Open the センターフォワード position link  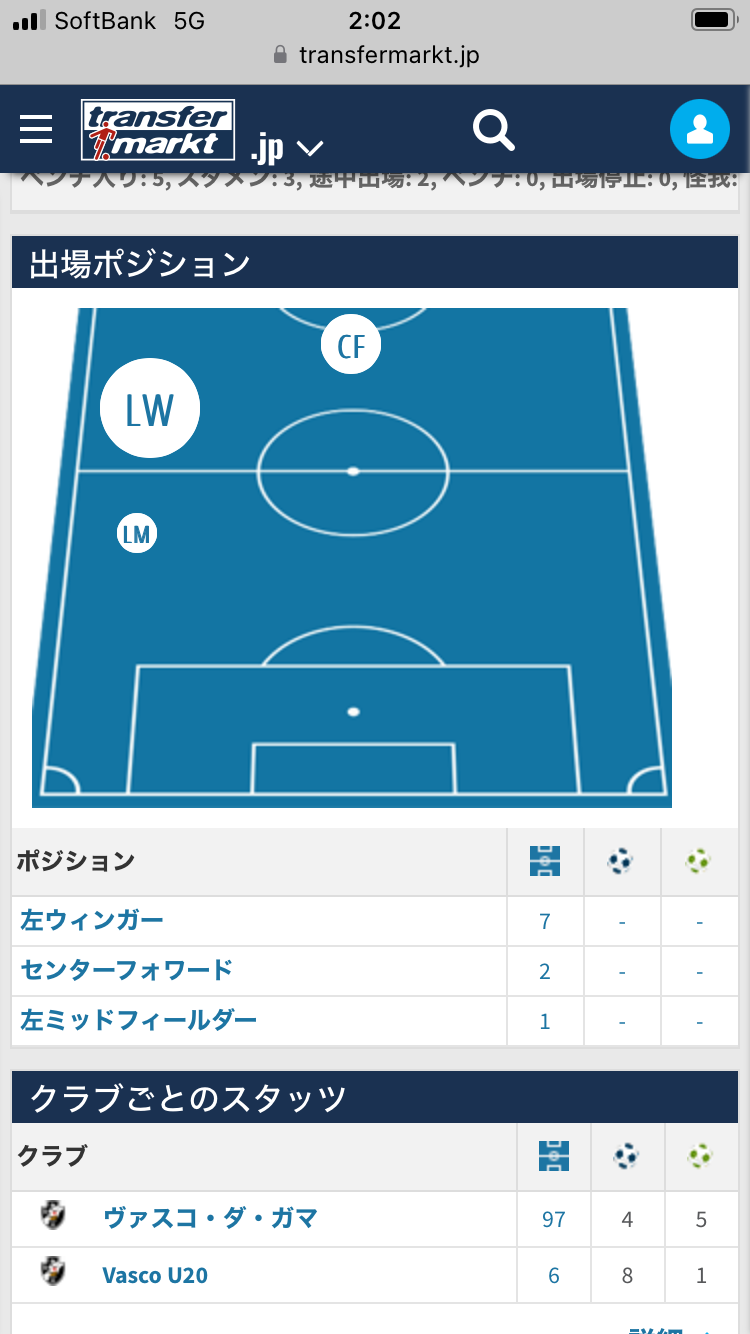pos(127,970)
